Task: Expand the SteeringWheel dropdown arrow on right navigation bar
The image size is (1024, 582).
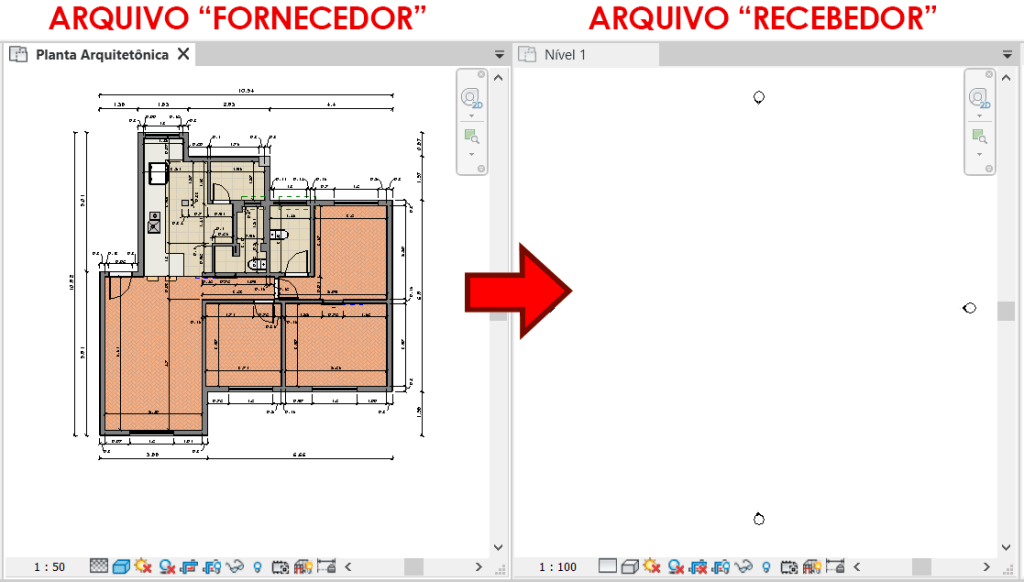Action: coord(979,115)
